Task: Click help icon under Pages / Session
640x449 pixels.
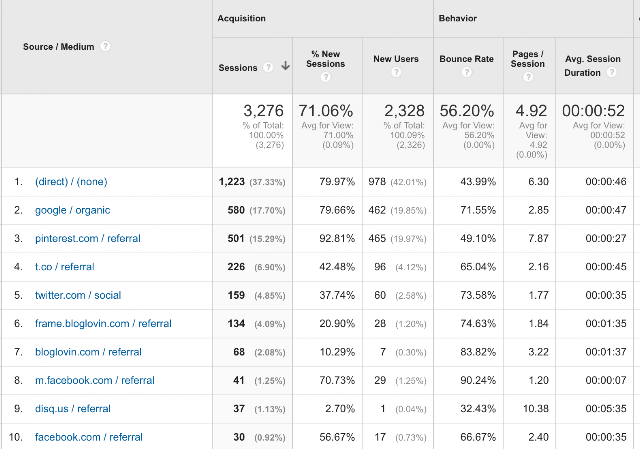Action: [x=528, y=77]
